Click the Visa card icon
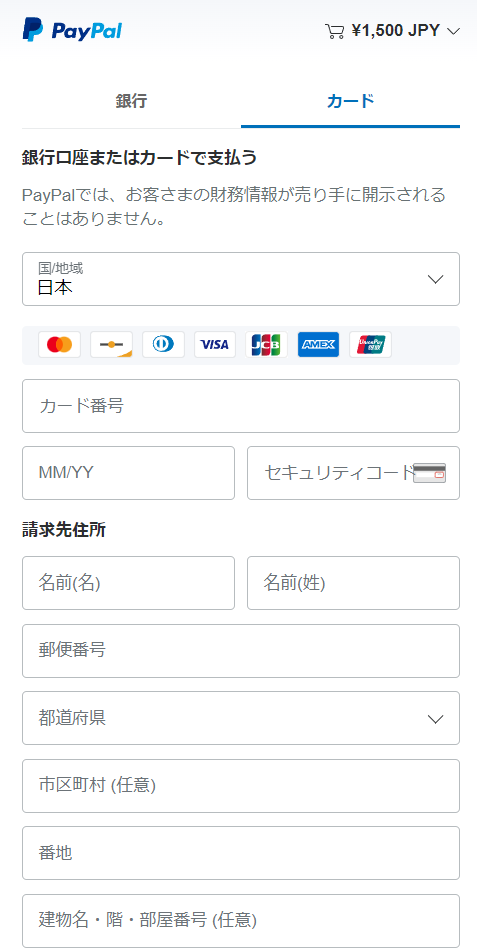477x948 pixels. pyautogui.click(x=215, y=345)
